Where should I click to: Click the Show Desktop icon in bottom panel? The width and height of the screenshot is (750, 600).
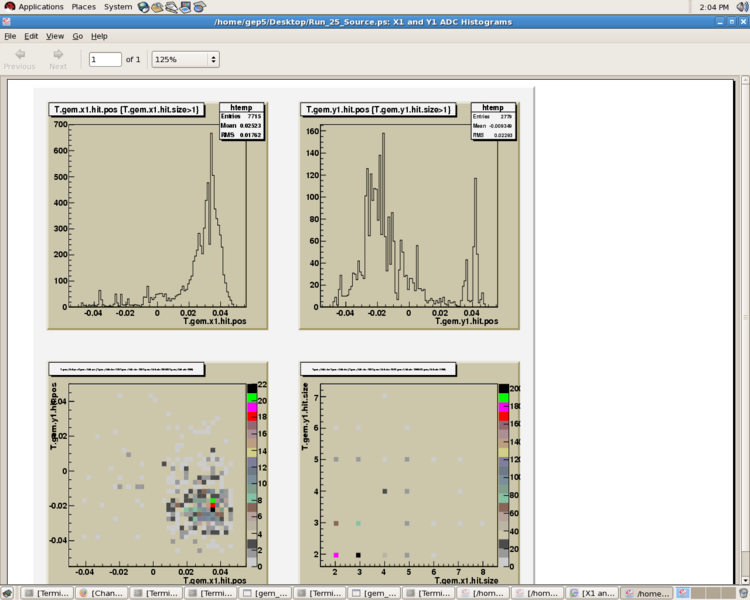pyautogui.click(x=7, y=593)
